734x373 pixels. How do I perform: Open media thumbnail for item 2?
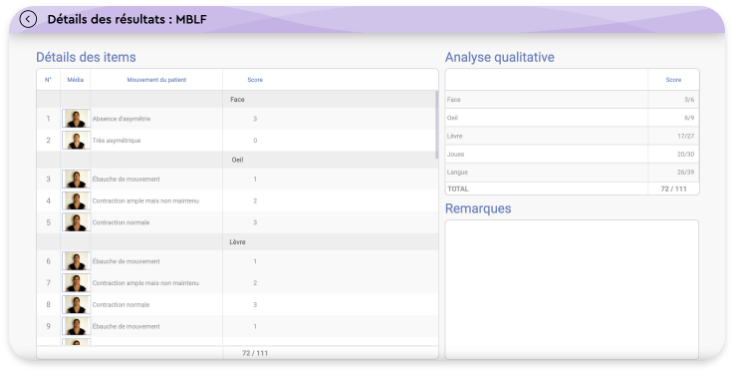pyautogui.click(x=76, y=140)
